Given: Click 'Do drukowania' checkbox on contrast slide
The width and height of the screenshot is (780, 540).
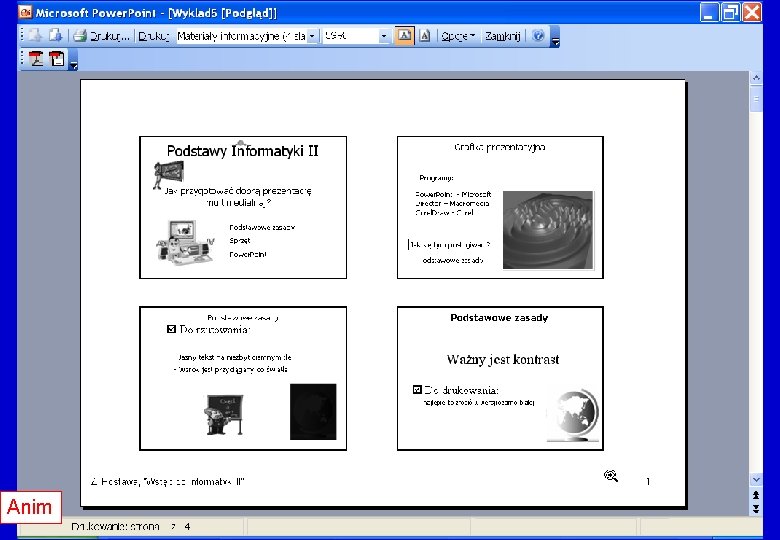Looking at the screenshot, I should [417, 389].
